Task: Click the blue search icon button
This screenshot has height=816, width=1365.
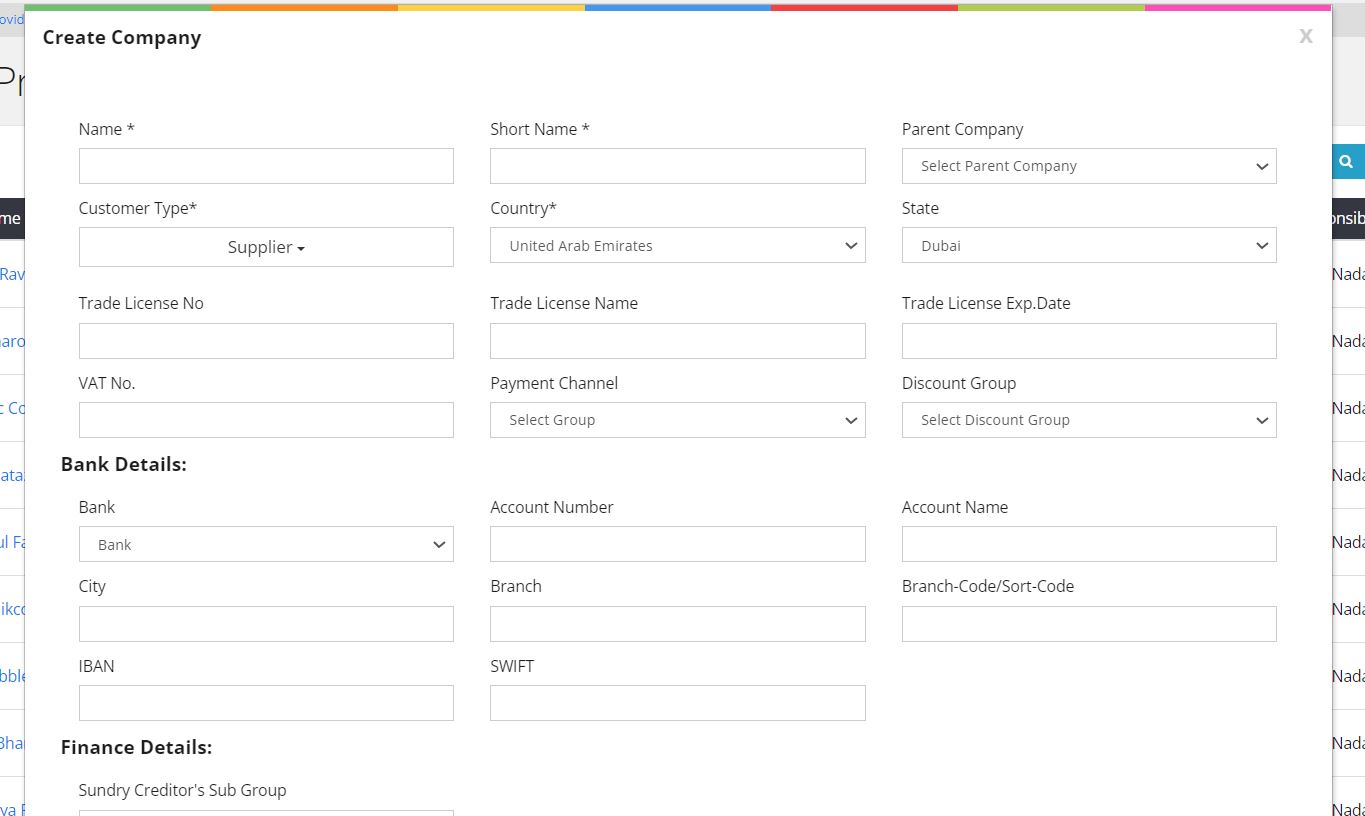Action: (x=1348, y=161)
